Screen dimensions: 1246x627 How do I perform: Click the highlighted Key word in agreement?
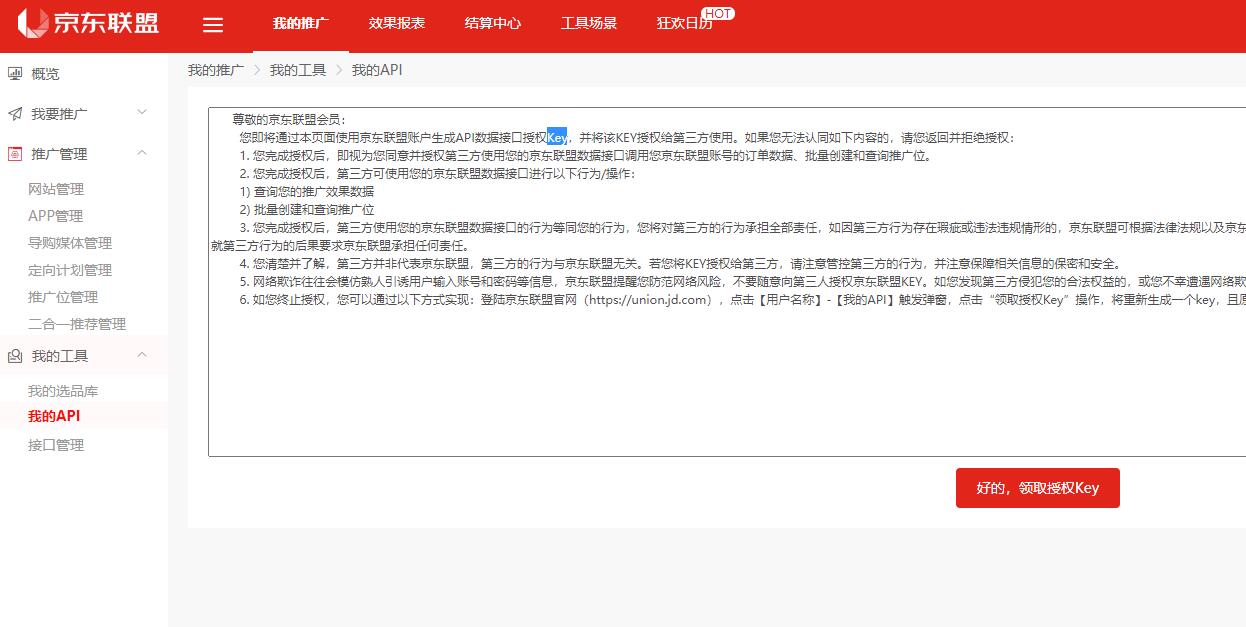click(557, 138)
